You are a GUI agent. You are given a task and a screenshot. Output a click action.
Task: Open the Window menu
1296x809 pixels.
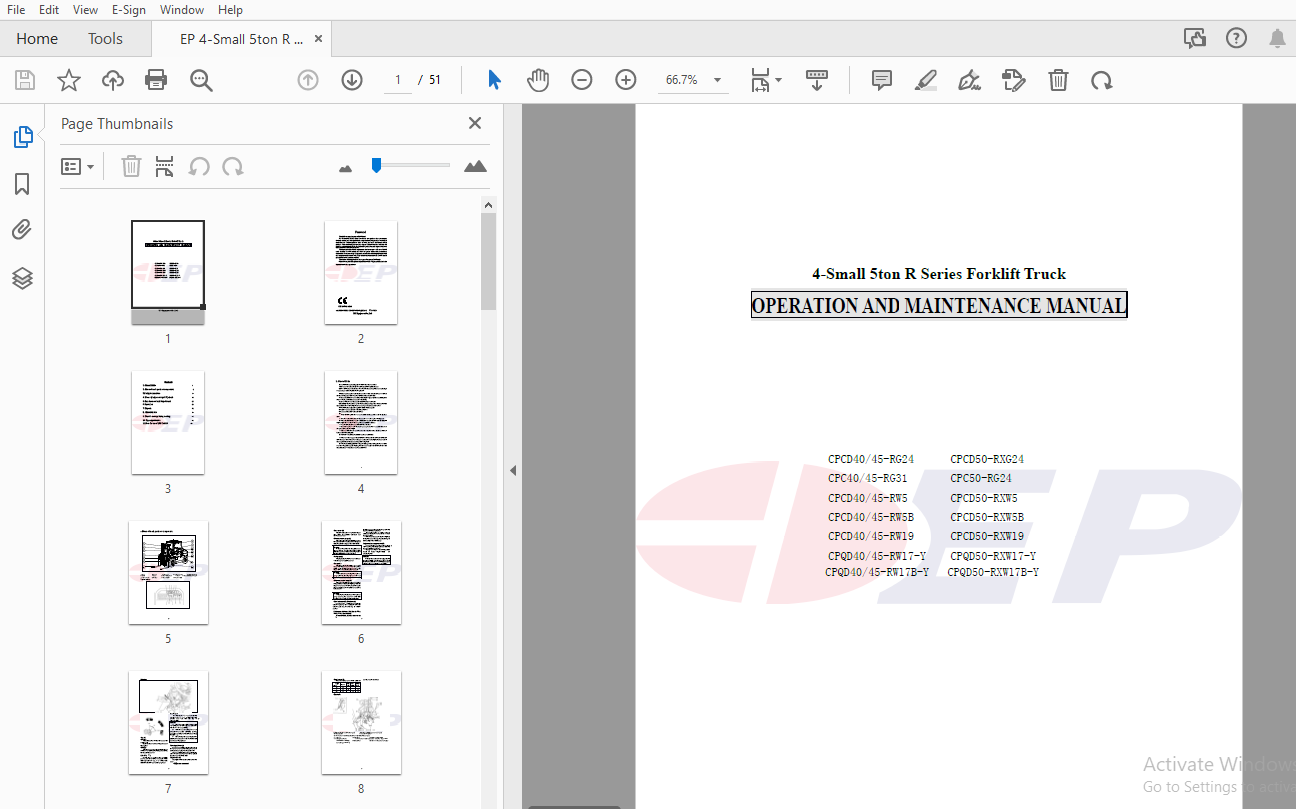coord(182,10)
